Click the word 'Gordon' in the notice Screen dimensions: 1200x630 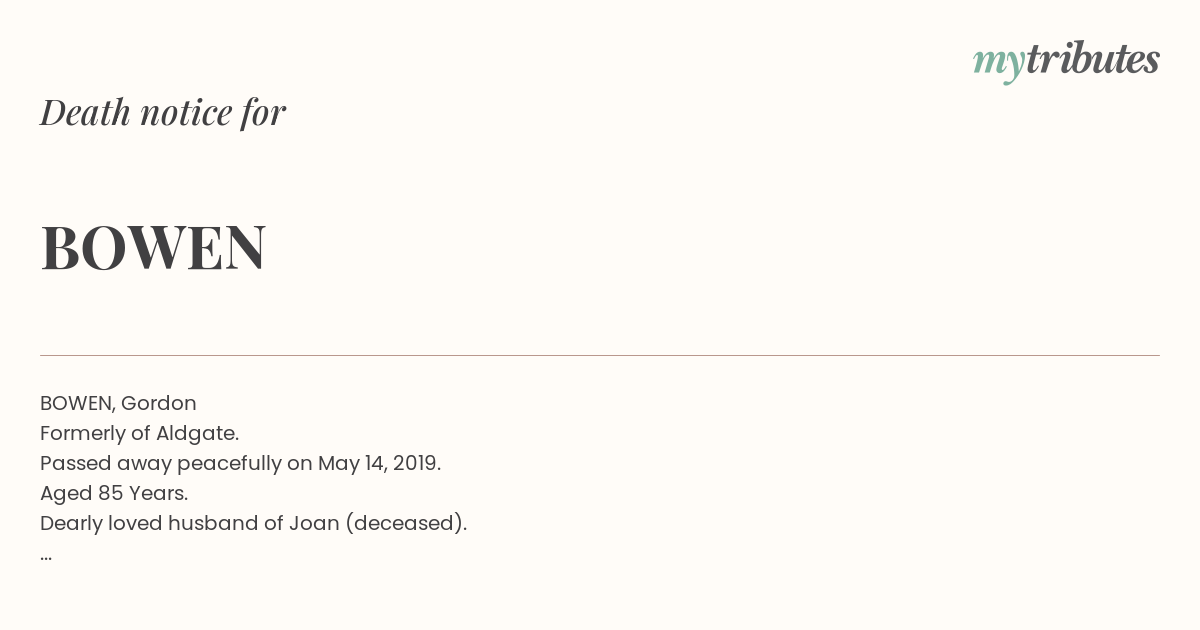pyautogui.click(x=159, y=403)
